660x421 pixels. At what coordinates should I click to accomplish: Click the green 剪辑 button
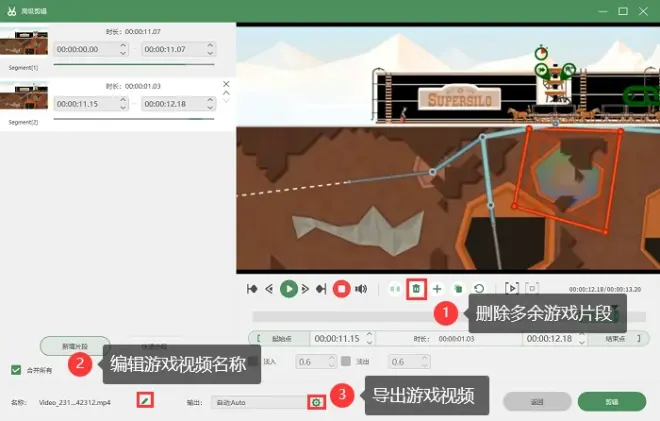612,402
